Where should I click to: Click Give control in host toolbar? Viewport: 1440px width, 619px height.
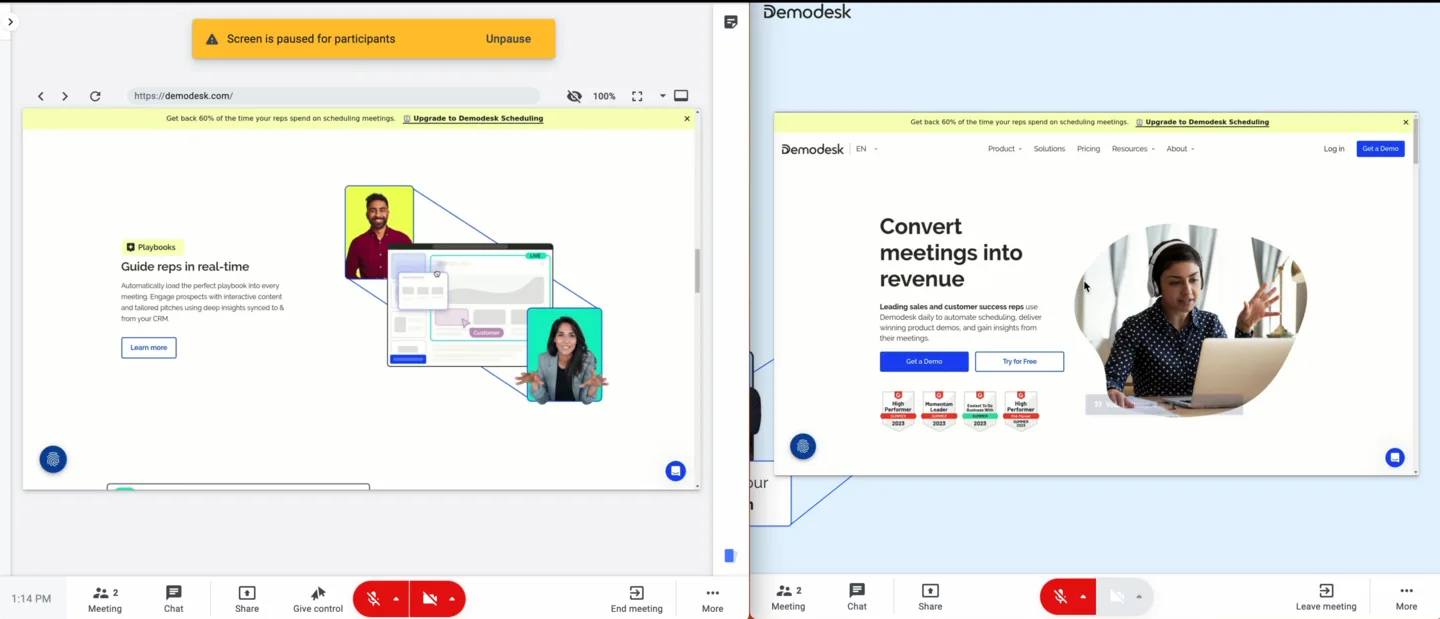click(x=318, y=599)
